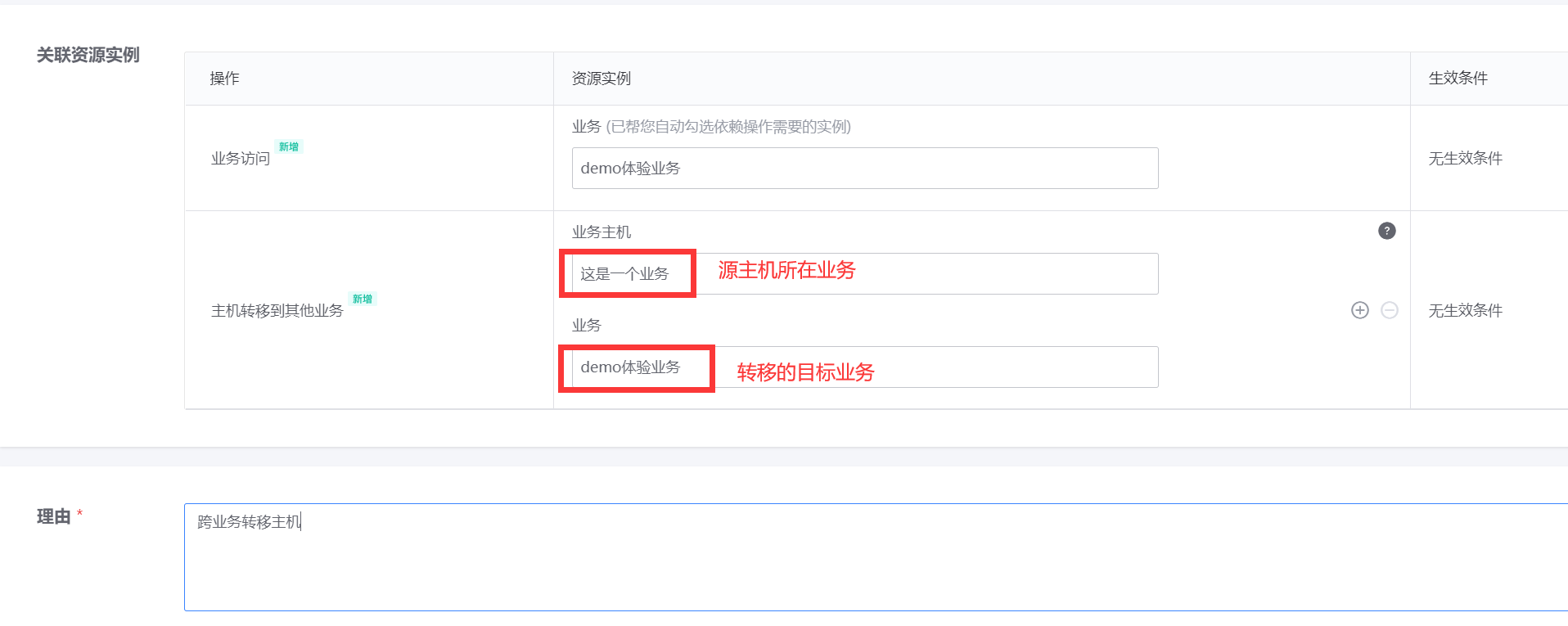
Task: Click the 新增 tag beside 主机转移到其他业务
Action: (x=363, y=299)
